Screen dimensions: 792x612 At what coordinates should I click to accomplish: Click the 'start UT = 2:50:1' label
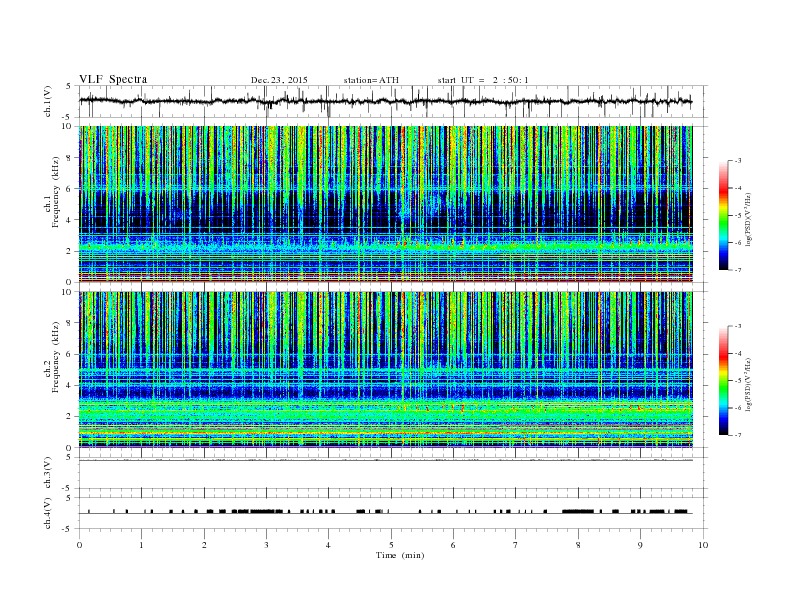(483, 80)
